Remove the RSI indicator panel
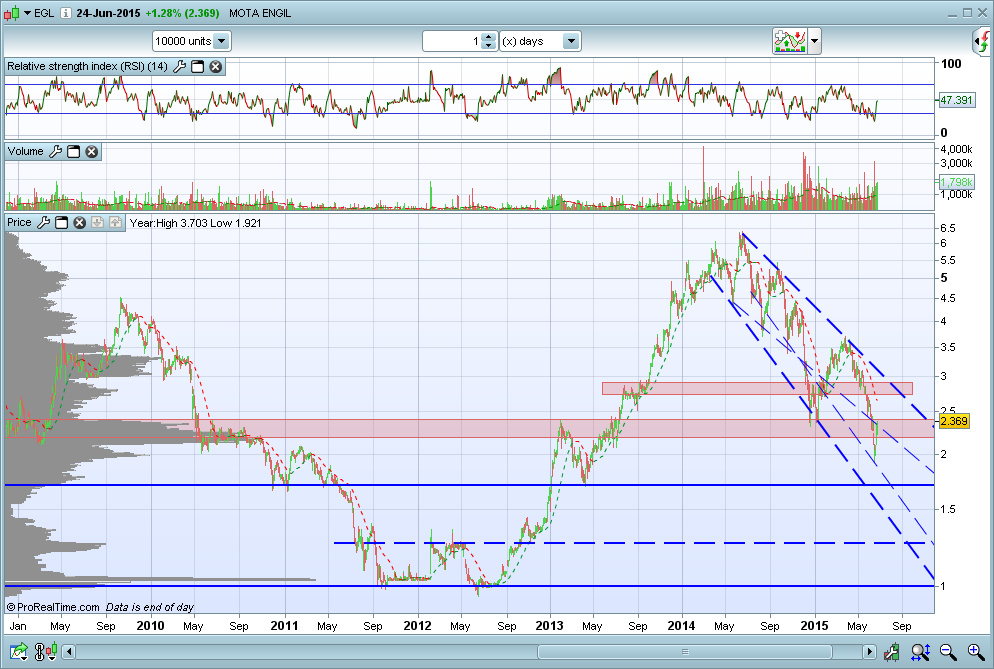Viewport: 994px width, 669px height. [x=215, y=67]
